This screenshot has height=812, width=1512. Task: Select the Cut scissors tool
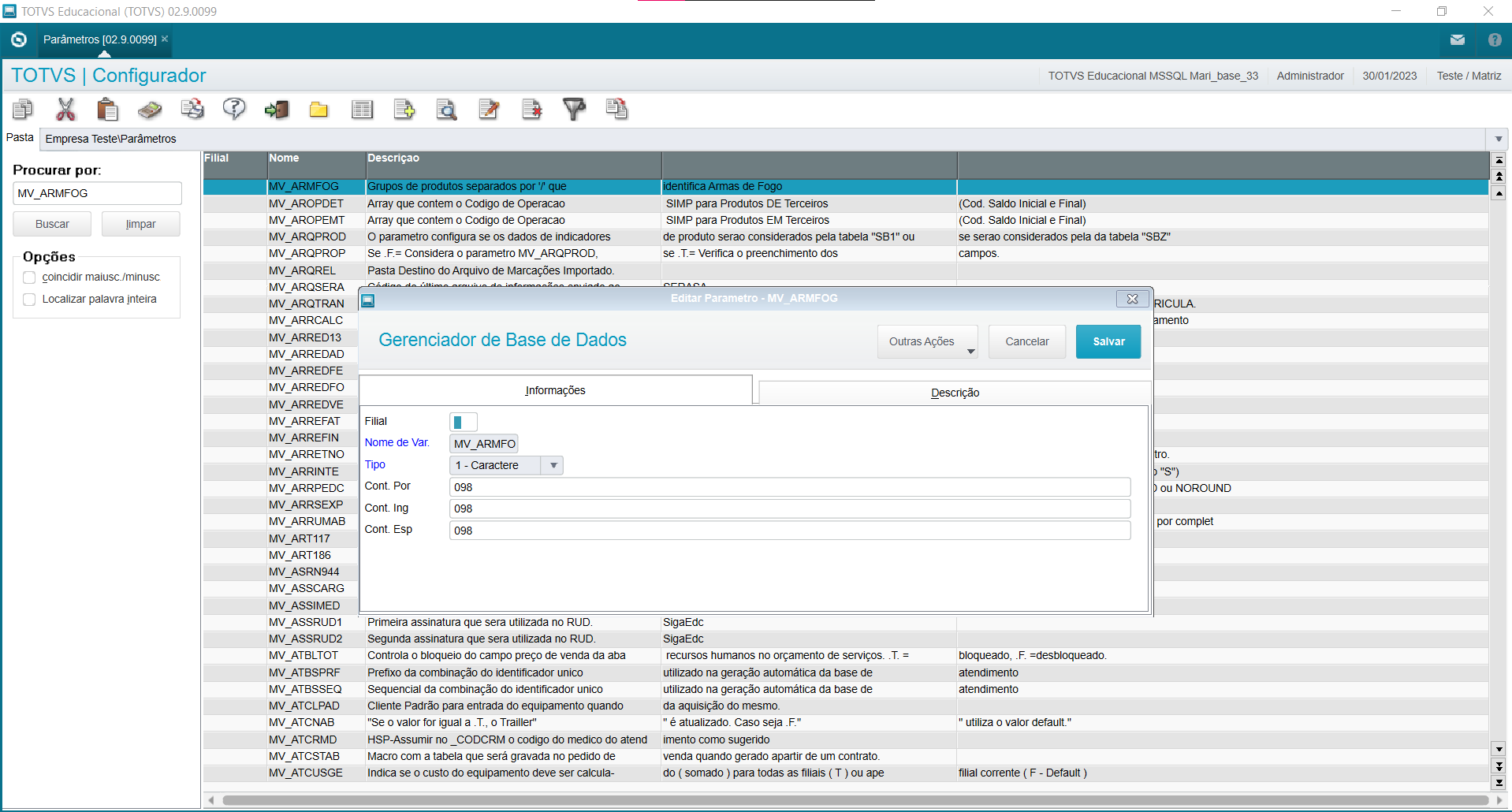pyautogui.click(x=65, y=109)
